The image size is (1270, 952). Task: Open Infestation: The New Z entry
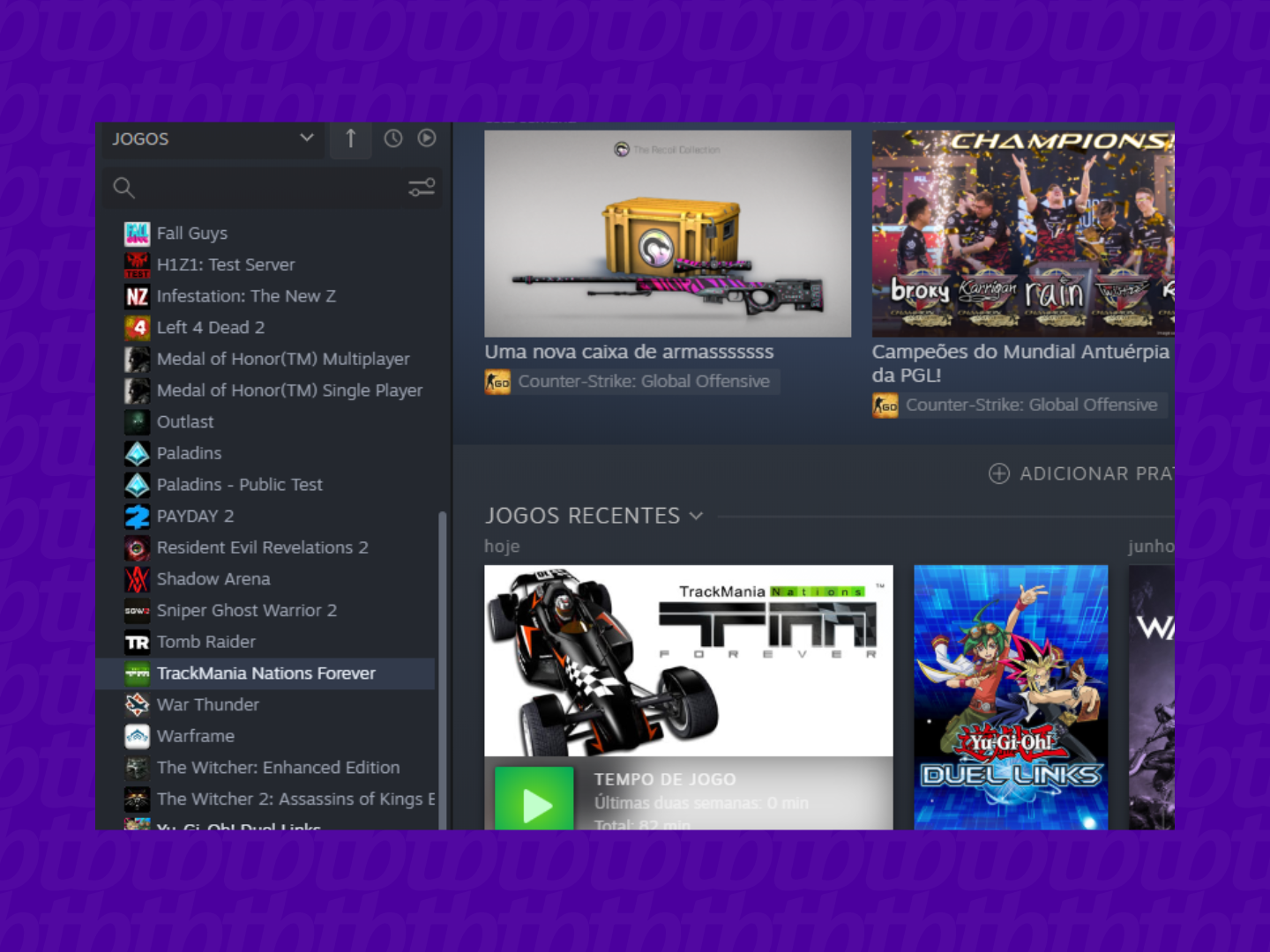[265, 296]
